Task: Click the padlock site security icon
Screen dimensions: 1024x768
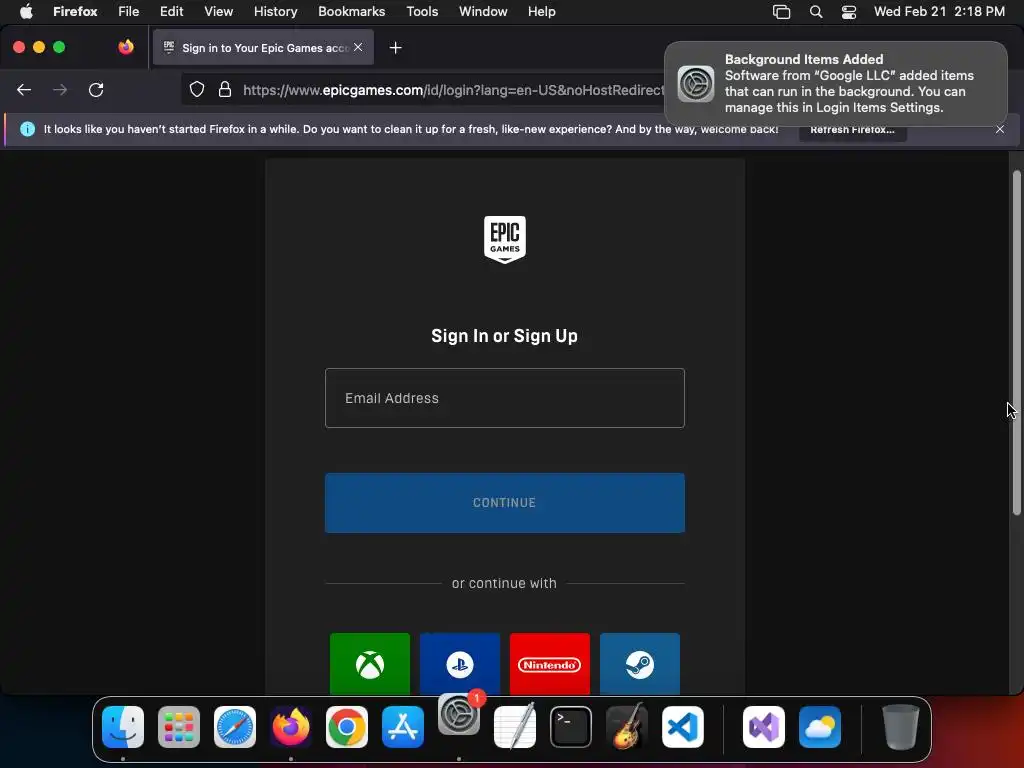Action: point(225,89)
